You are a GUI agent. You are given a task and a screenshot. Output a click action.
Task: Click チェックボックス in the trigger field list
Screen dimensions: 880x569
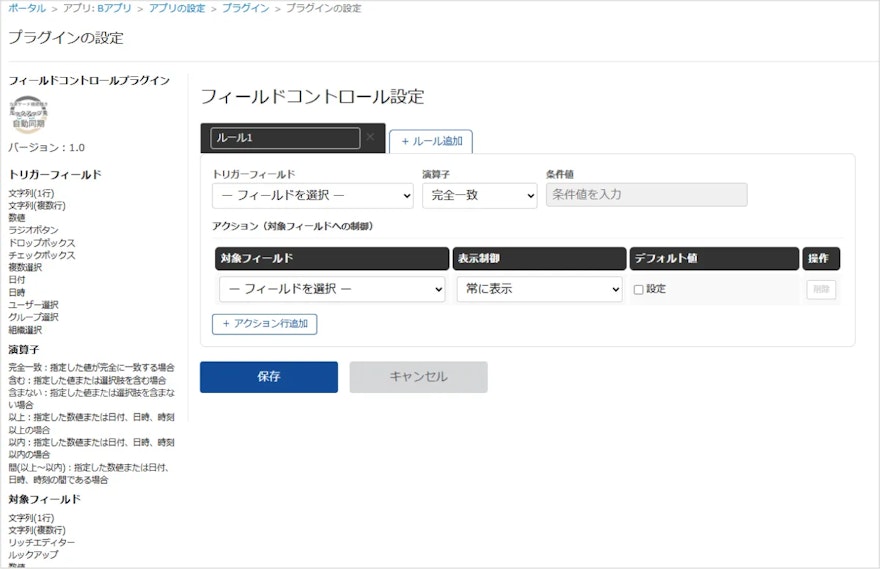click(x=42, y=255)
